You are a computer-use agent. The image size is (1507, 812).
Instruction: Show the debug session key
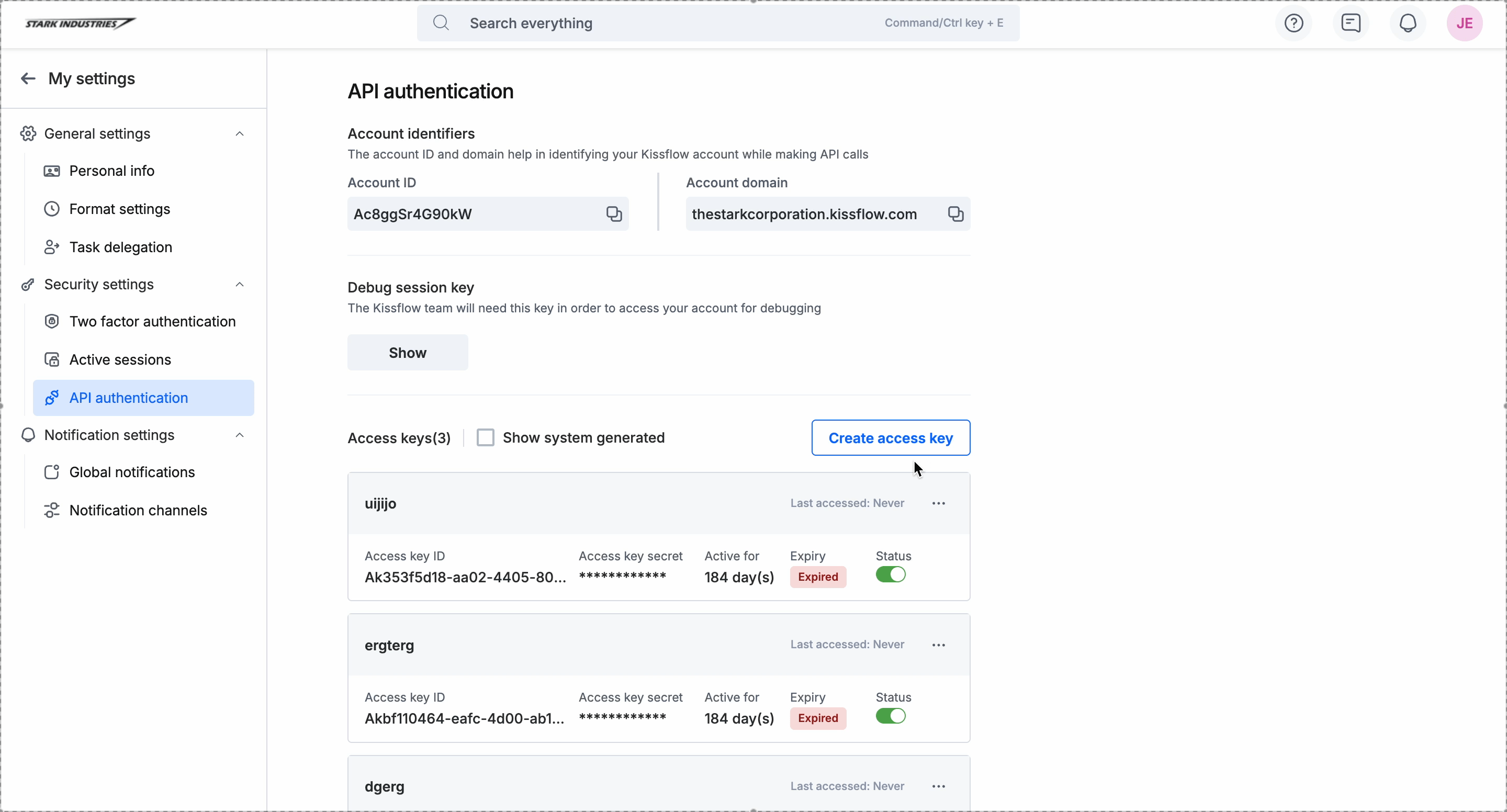pos(408,353)
